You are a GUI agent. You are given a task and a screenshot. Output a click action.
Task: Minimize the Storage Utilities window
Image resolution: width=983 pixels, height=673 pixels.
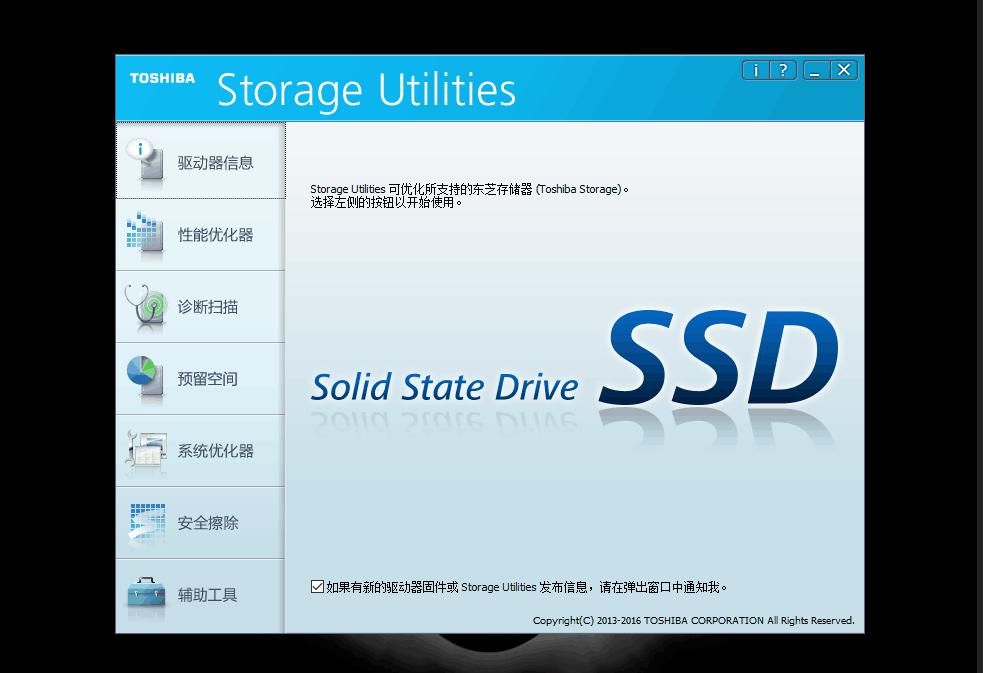click(816, 70)
